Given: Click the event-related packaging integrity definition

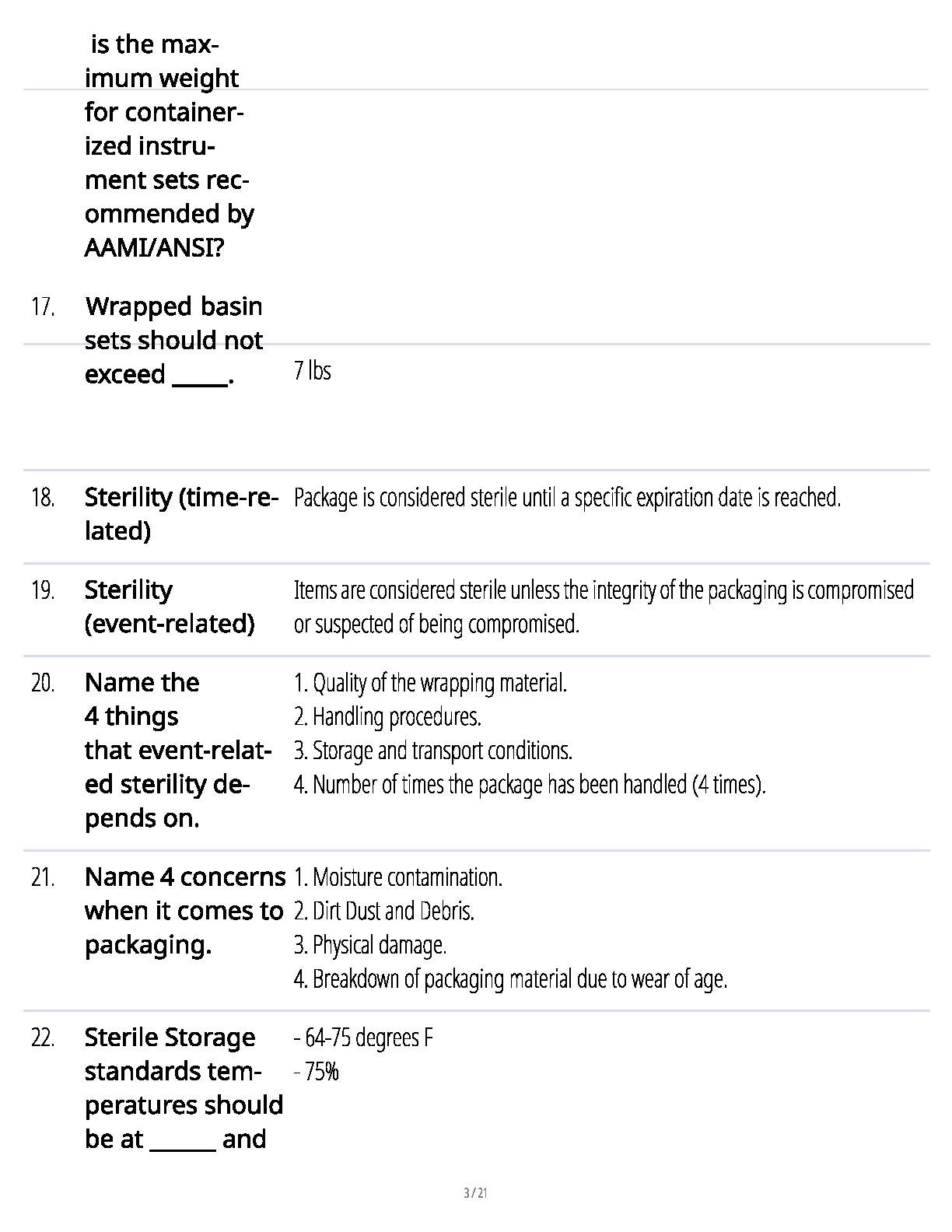Looking at the screenshot, I should click(603, 607).
